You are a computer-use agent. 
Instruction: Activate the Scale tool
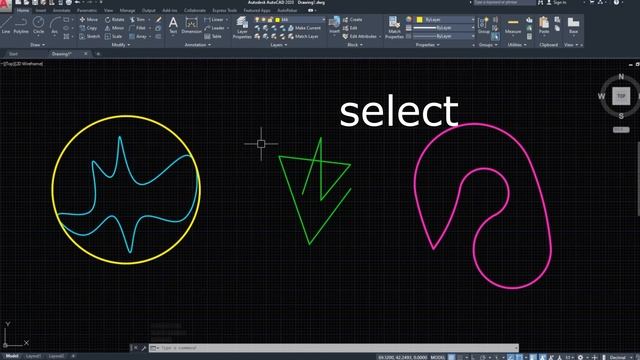coord(113,36)
